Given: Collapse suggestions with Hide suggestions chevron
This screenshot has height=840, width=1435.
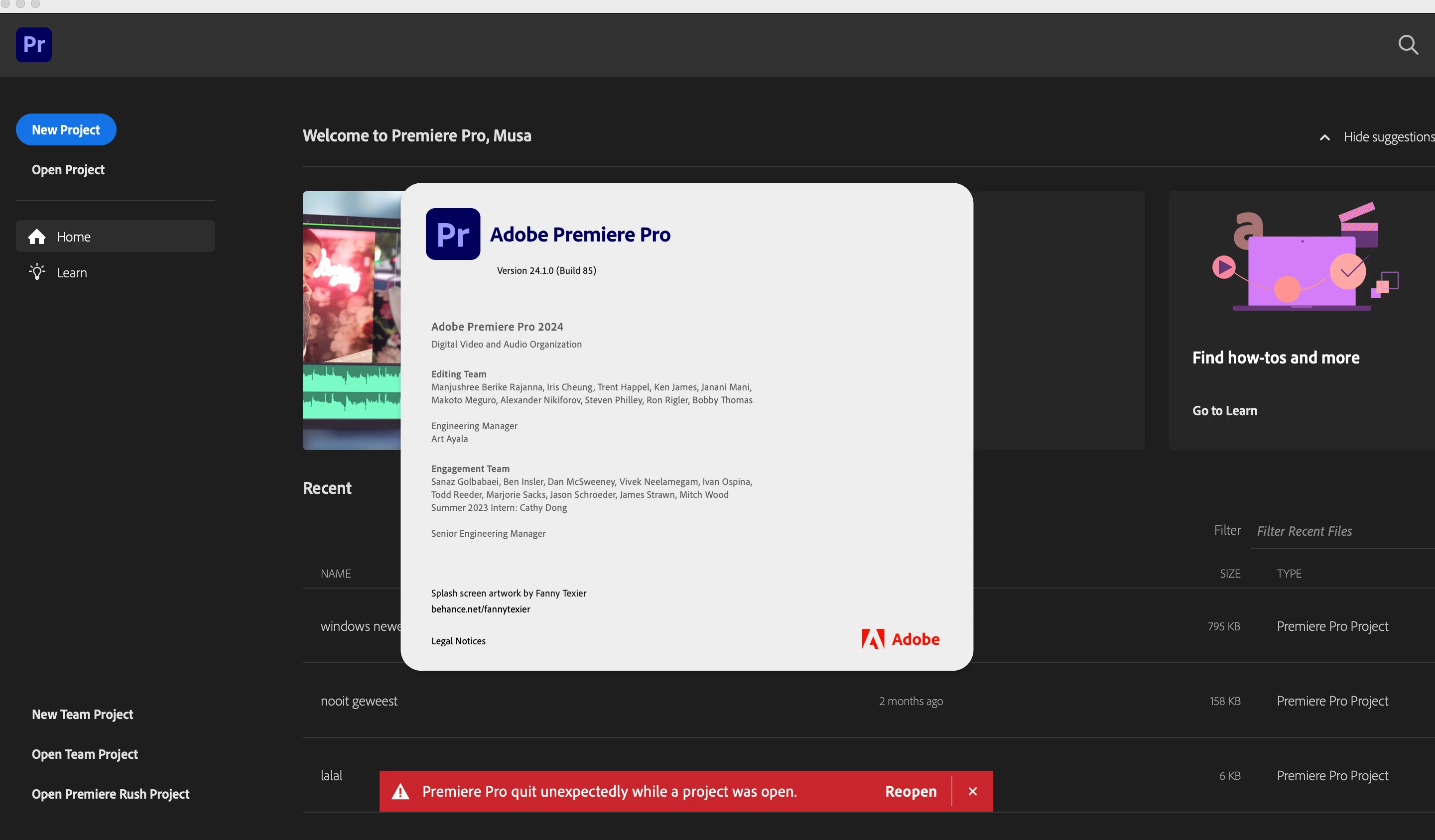Looking at the screenshot, I should [x=1324, y=137].
